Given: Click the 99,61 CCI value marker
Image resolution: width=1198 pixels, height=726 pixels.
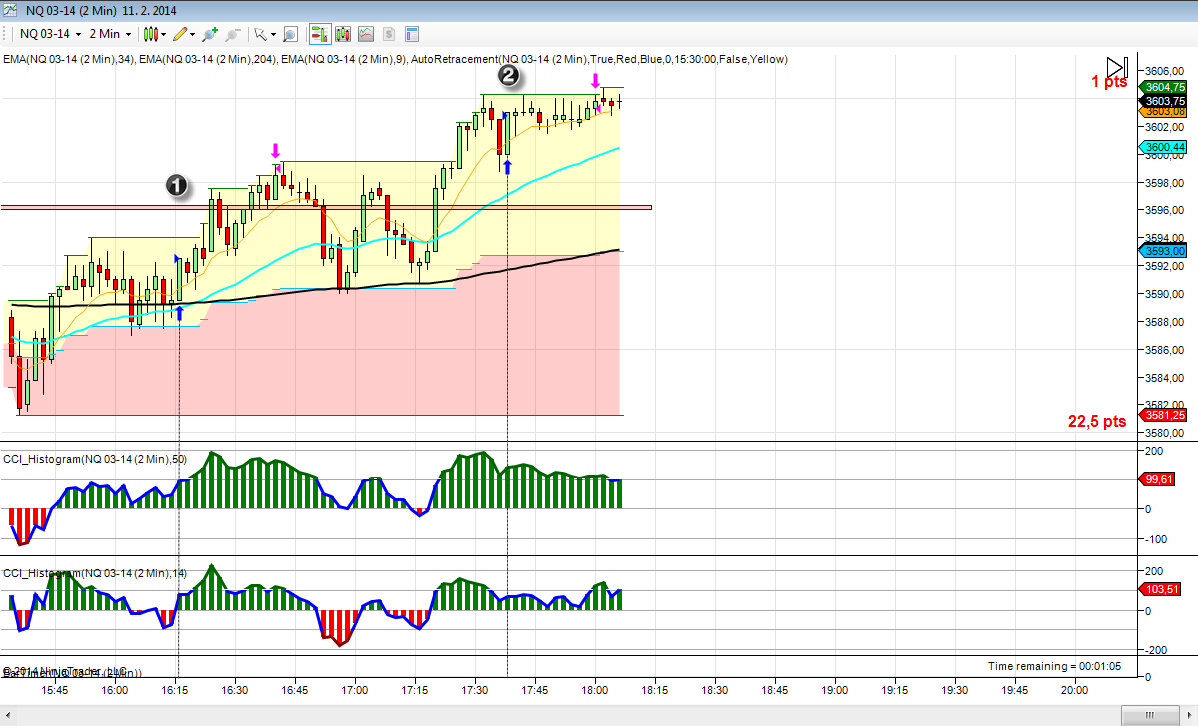Looking at the screenshot, I should click(1158, 479).
